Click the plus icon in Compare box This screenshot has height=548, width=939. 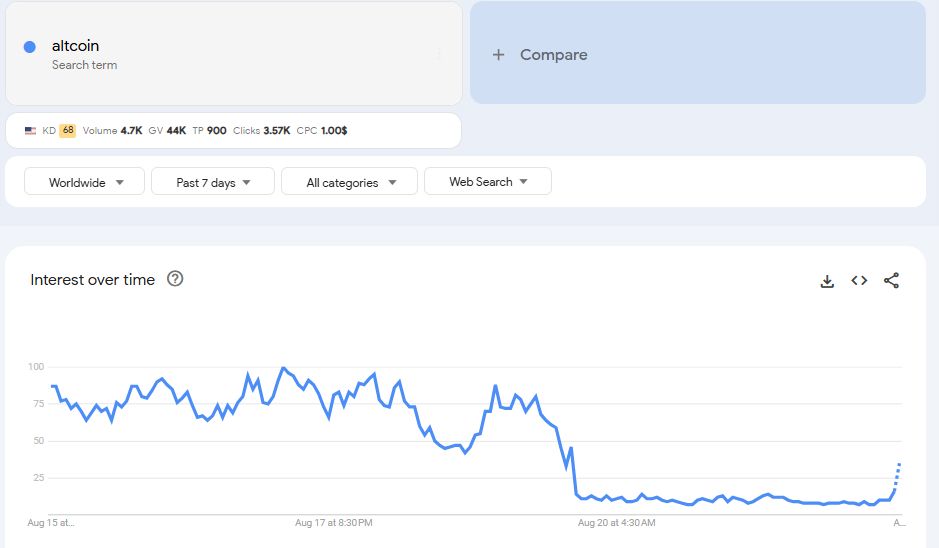coord(498,55)
